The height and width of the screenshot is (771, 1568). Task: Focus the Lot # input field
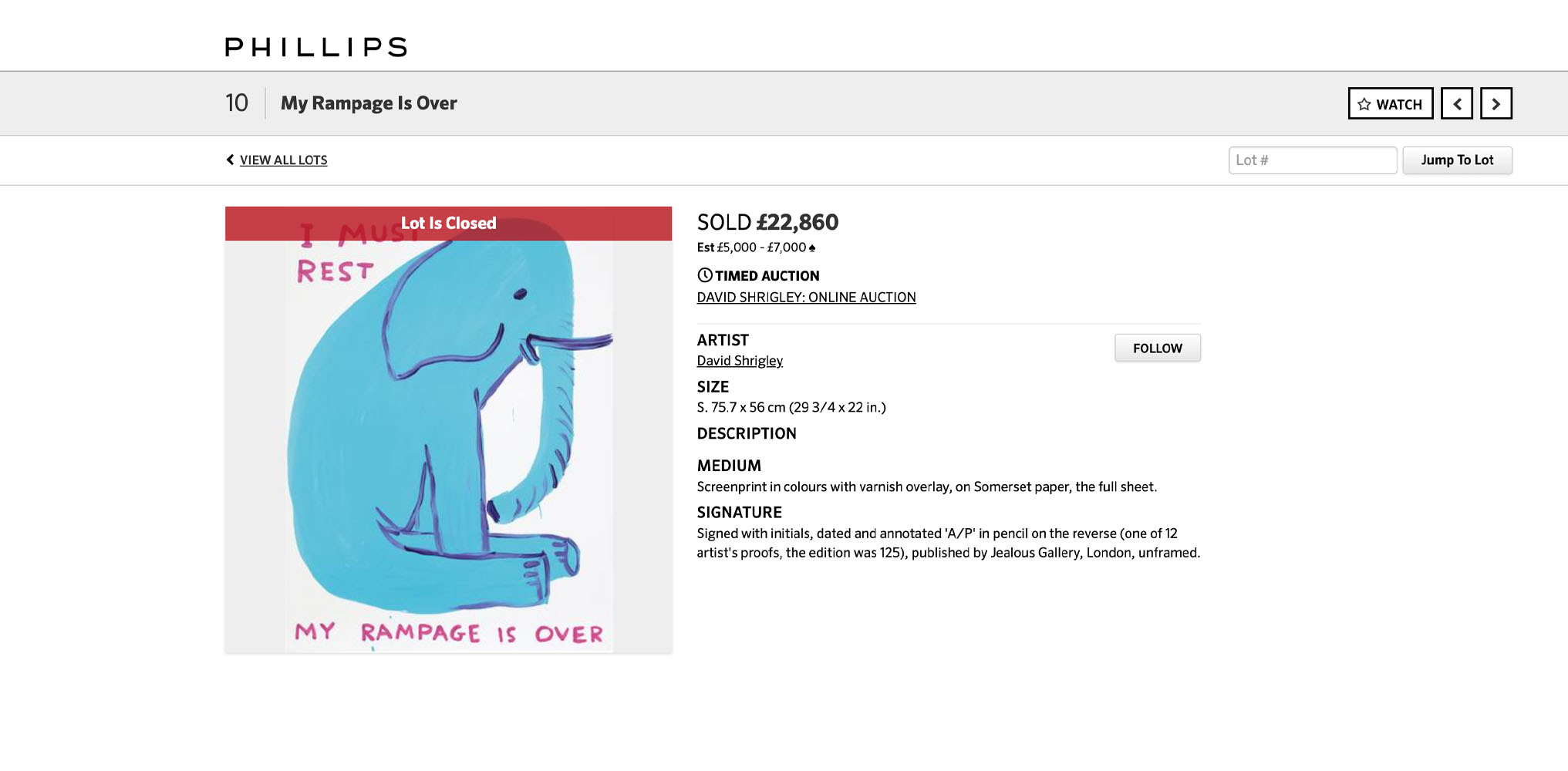tap(1313, 160)
